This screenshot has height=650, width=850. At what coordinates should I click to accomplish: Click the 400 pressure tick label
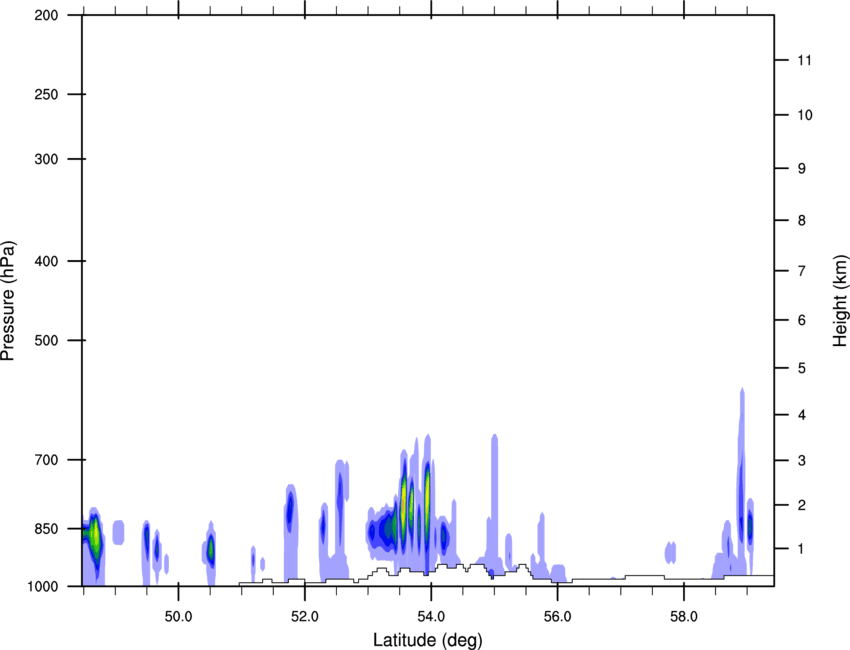pos(46,261)
